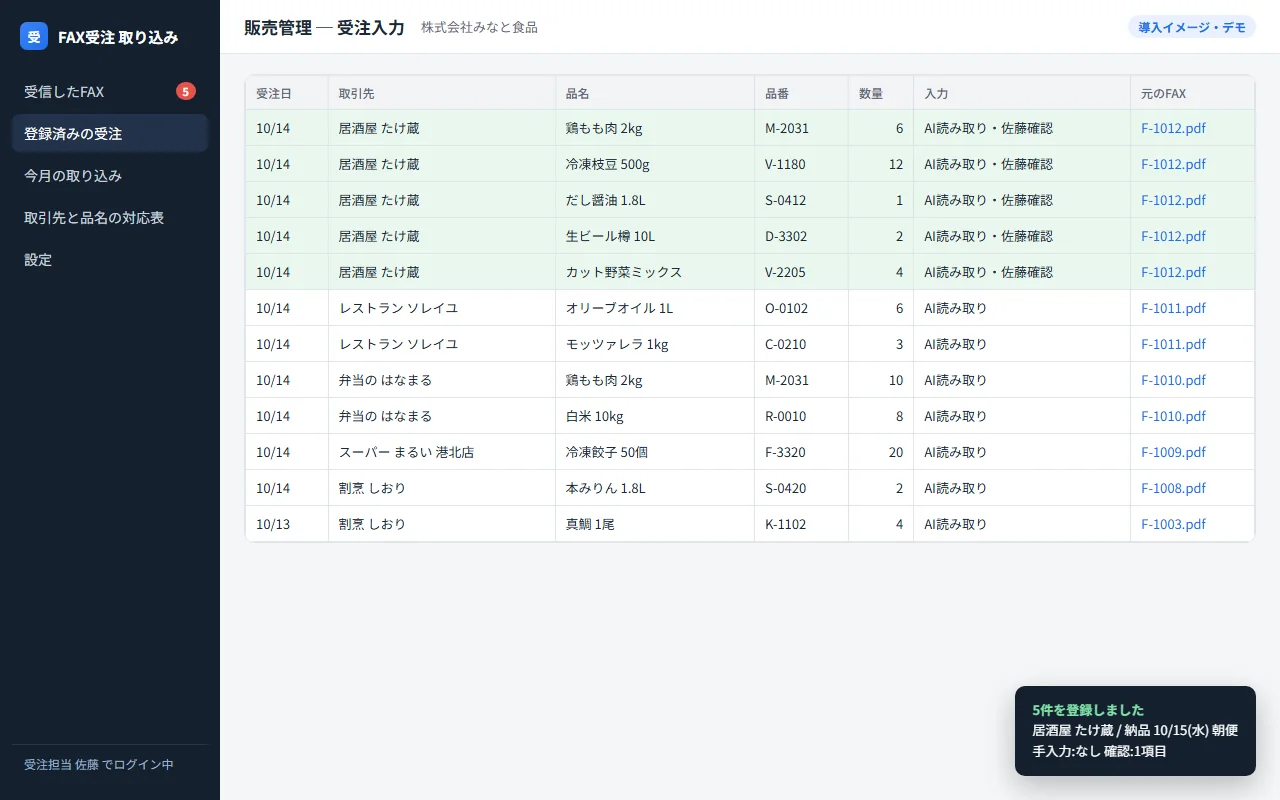Click the 取引先 column header
This screenshot has width=1280, height=800.
(442, 93)
